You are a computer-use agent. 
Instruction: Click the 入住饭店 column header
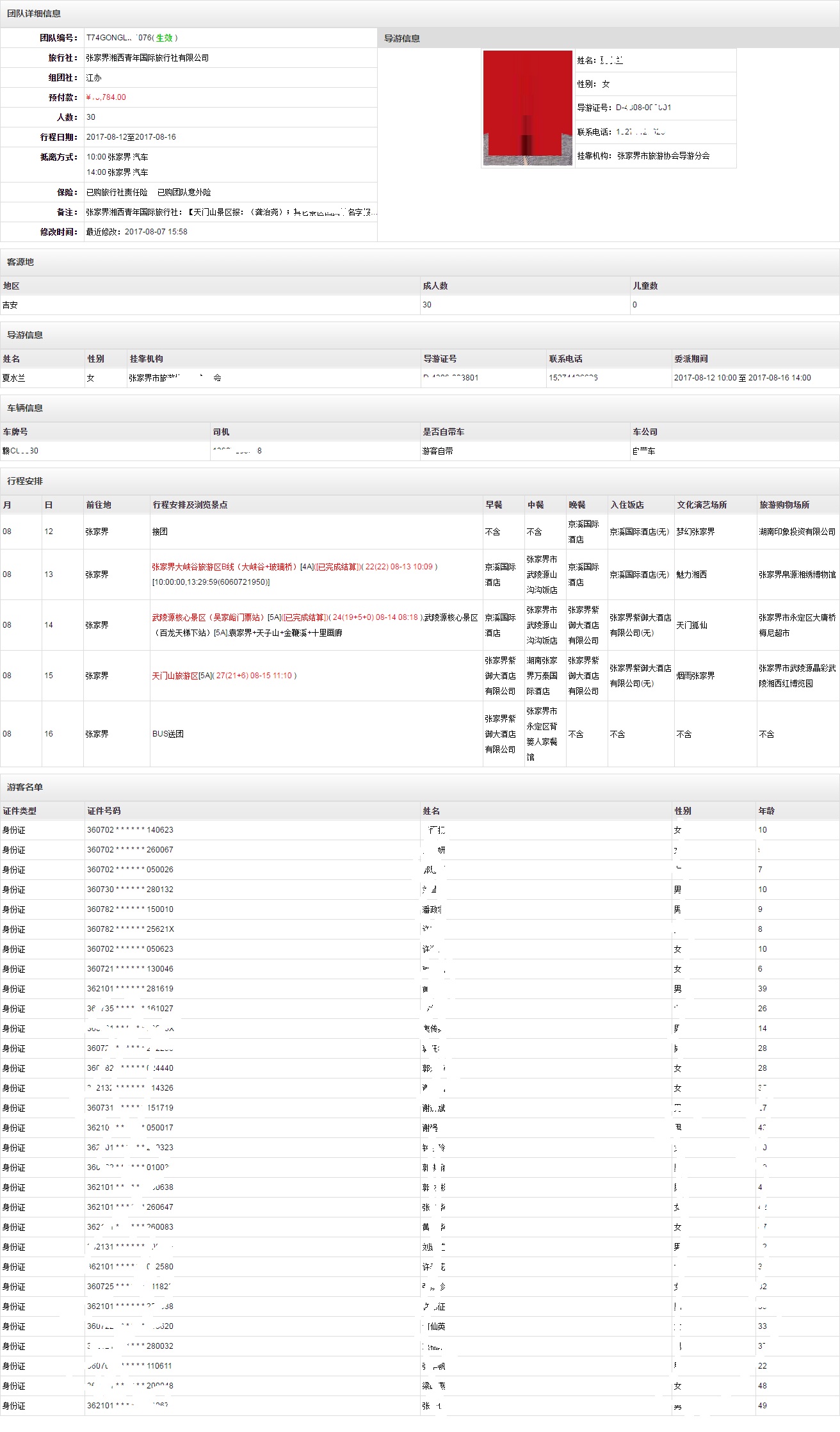tap(627, 505)
